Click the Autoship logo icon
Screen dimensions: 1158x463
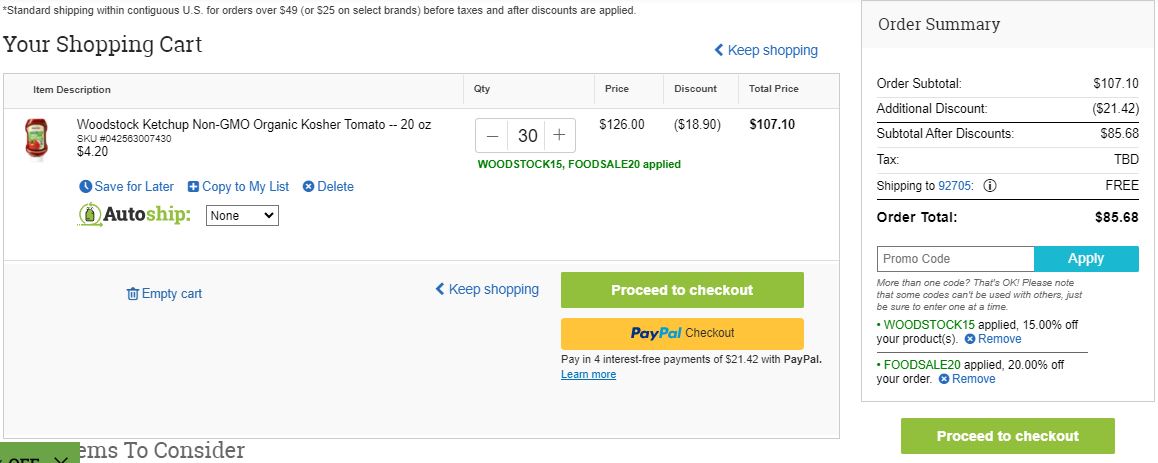click(x=89, y=214)
